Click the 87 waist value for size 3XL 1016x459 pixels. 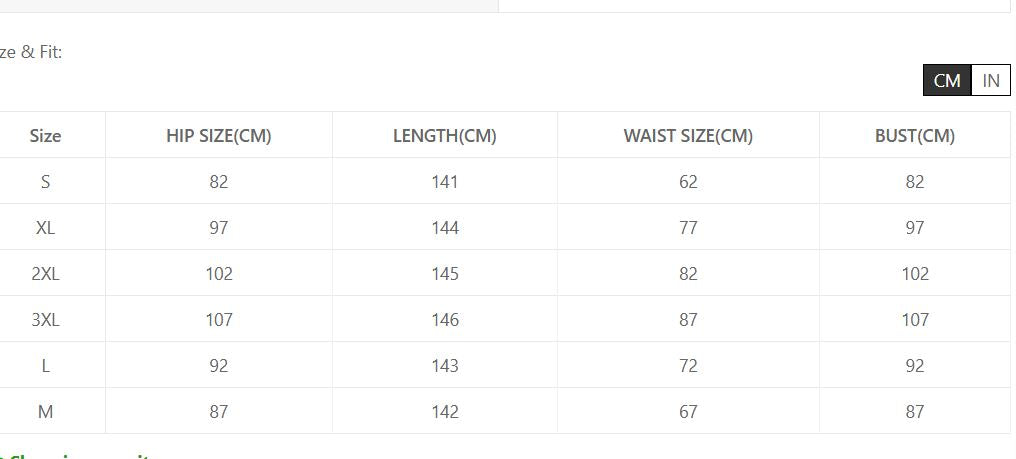click(x=688, y=320)
